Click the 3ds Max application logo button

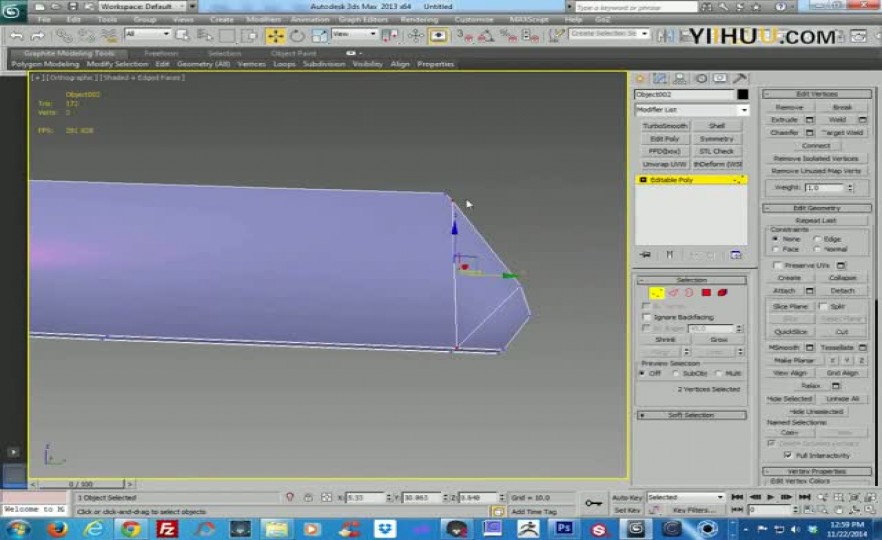pyautogui.click(x=11, y=11)
